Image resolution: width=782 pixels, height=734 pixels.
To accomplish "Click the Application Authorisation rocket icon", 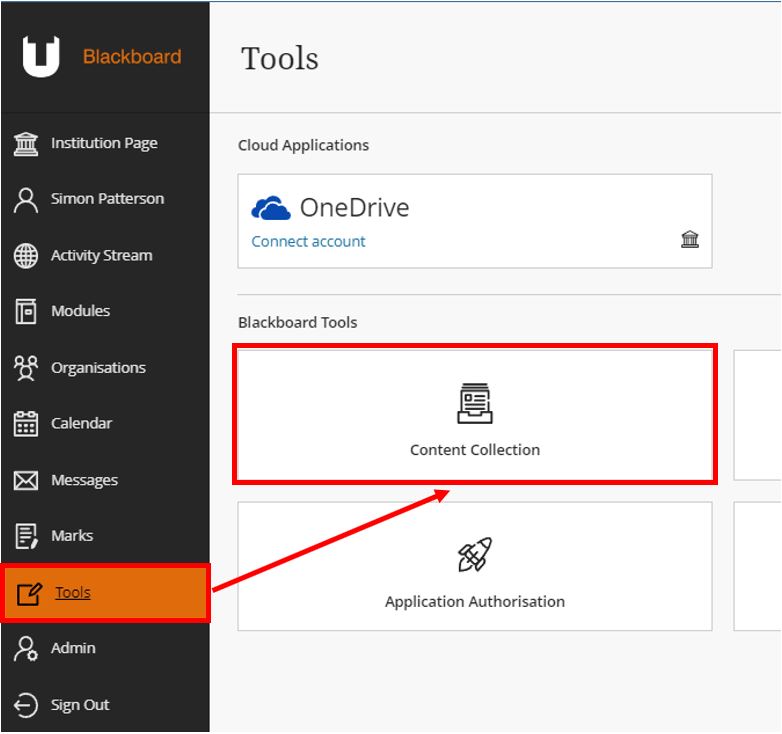I will pos(475,554).
